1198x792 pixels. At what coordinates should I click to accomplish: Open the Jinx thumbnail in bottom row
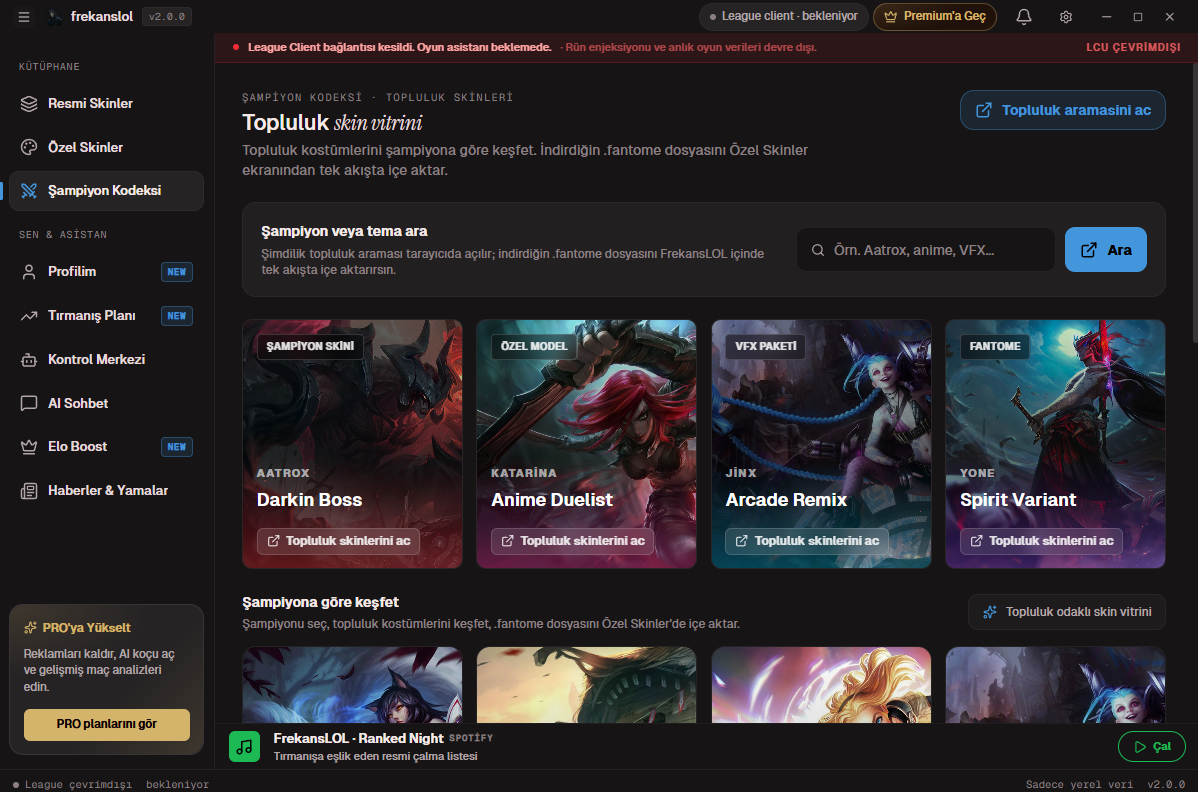coord(1055,685)
